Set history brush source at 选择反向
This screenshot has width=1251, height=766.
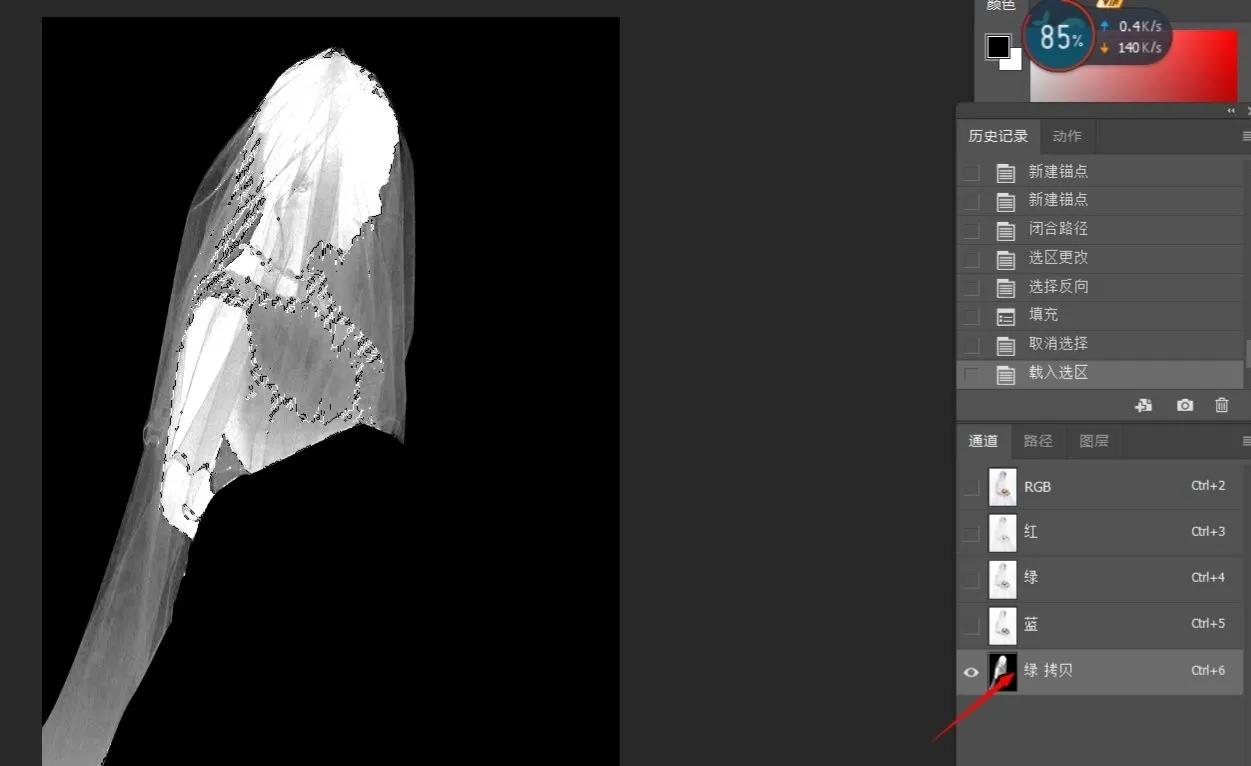click(x=970, y=288)
